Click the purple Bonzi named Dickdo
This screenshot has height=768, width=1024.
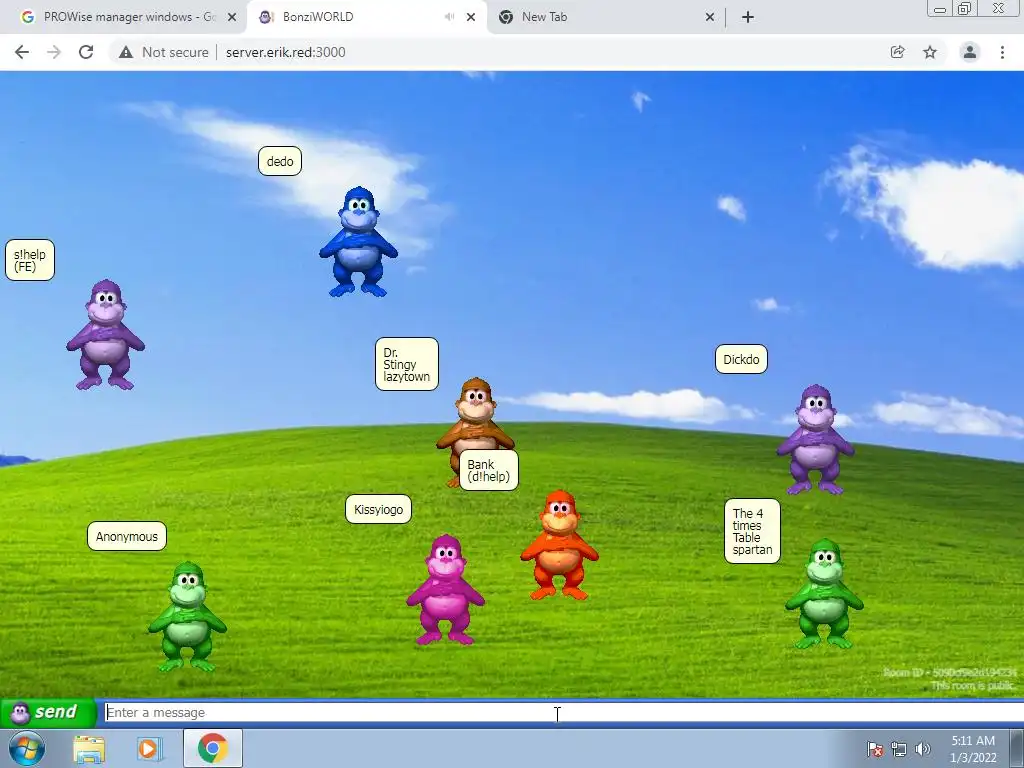815,440
